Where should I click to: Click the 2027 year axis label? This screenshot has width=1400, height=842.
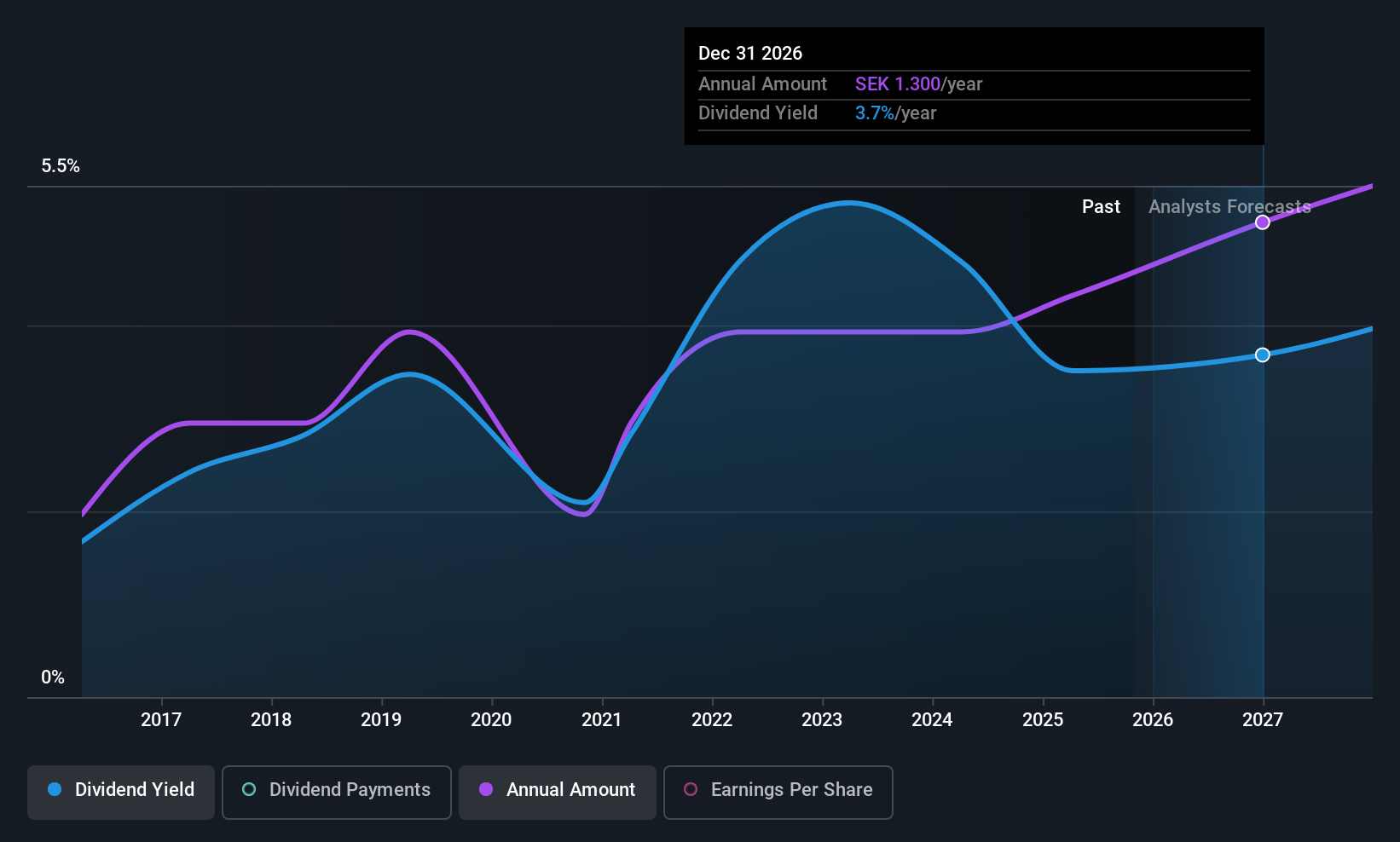point(1263,719)
